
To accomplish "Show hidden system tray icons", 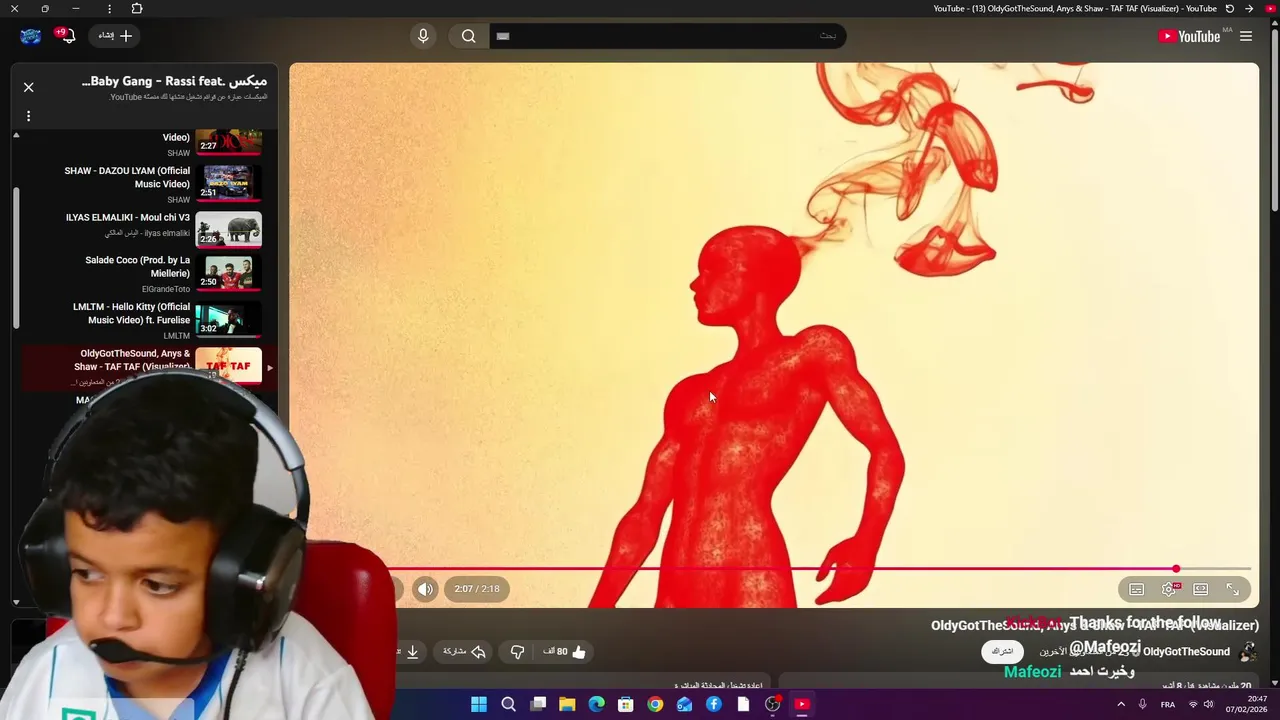I will coord(1119,705).
